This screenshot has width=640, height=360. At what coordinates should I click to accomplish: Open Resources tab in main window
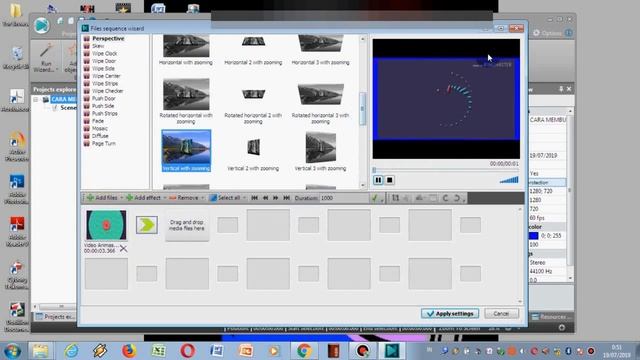pos(550,317)
